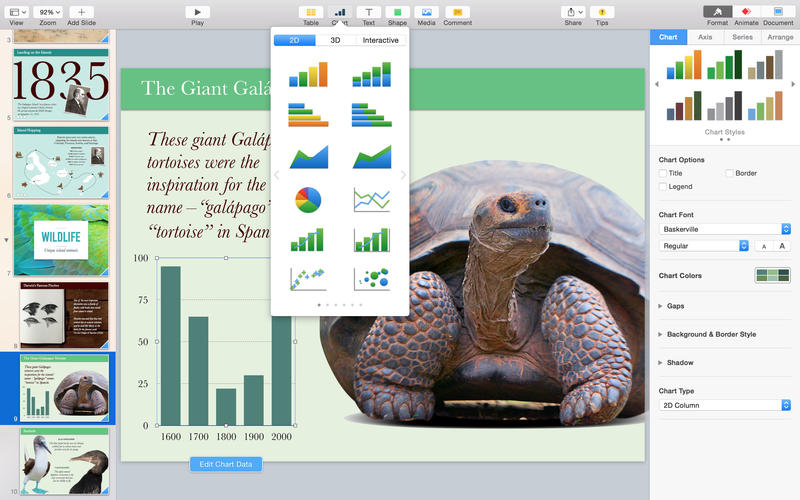Open the Document inspector
Screen dimensions: 800x500
[778, 12]
